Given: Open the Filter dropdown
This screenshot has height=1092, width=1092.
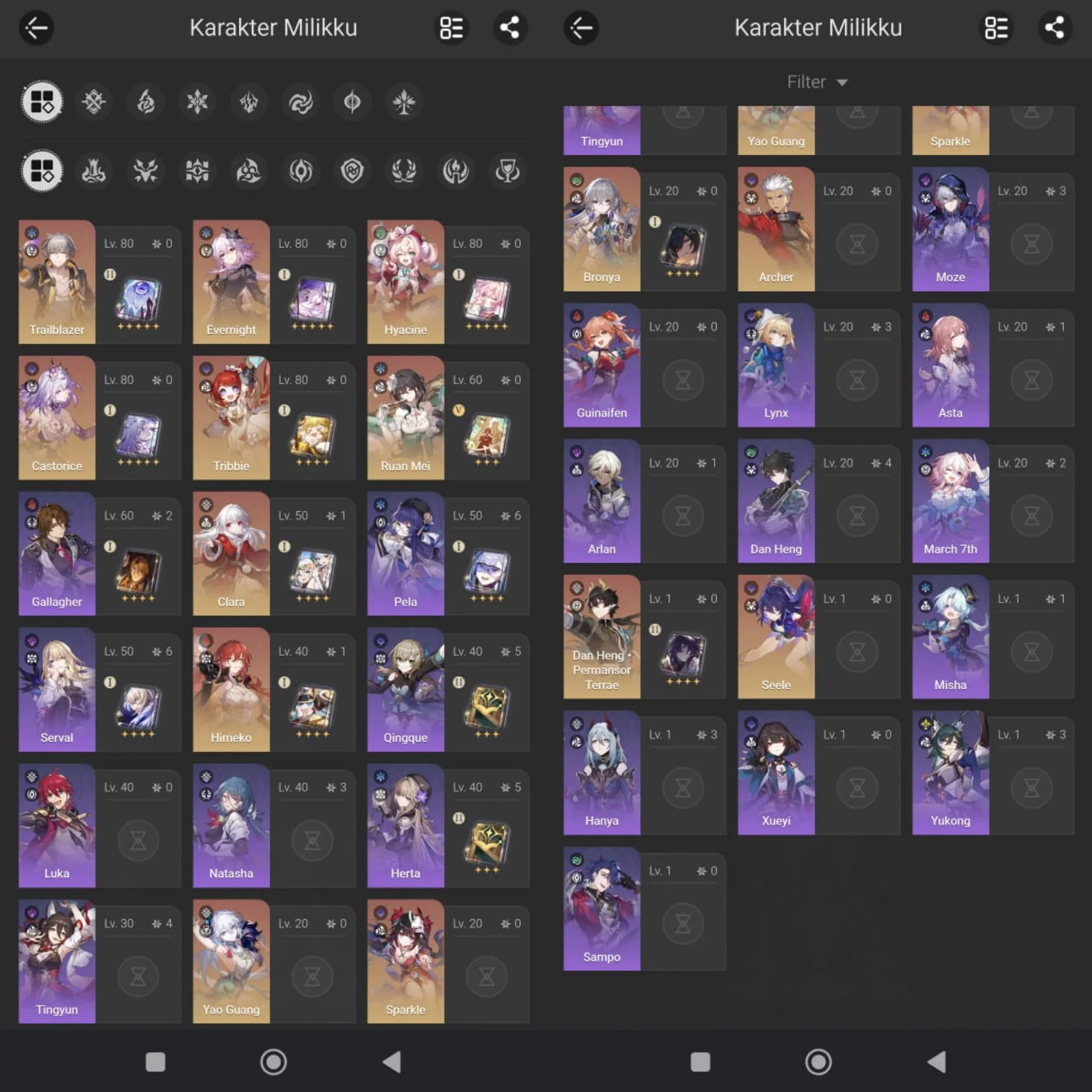Looking at the screenshot, I should point(817,82).
